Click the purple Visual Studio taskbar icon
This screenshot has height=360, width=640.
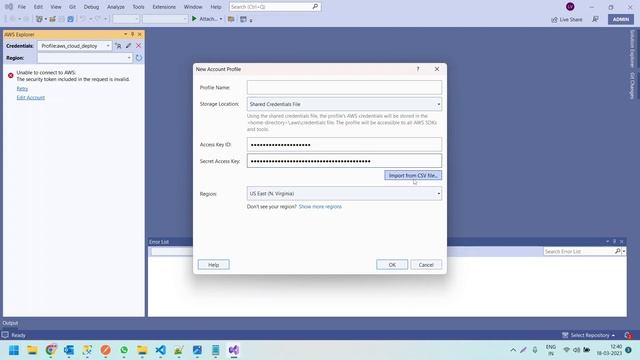pyautogui.click(x=234, y=350)
